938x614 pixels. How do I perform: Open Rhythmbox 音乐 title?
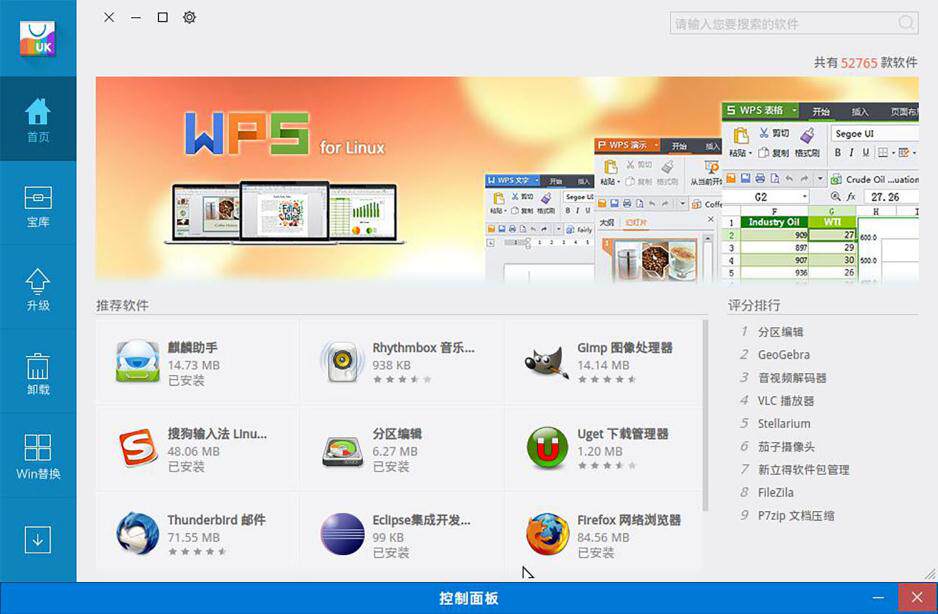click(424, 348)
